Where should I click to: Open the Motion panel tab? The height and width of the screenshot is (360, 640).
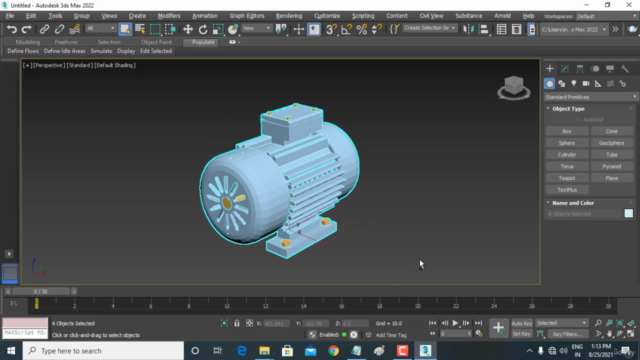595,69
